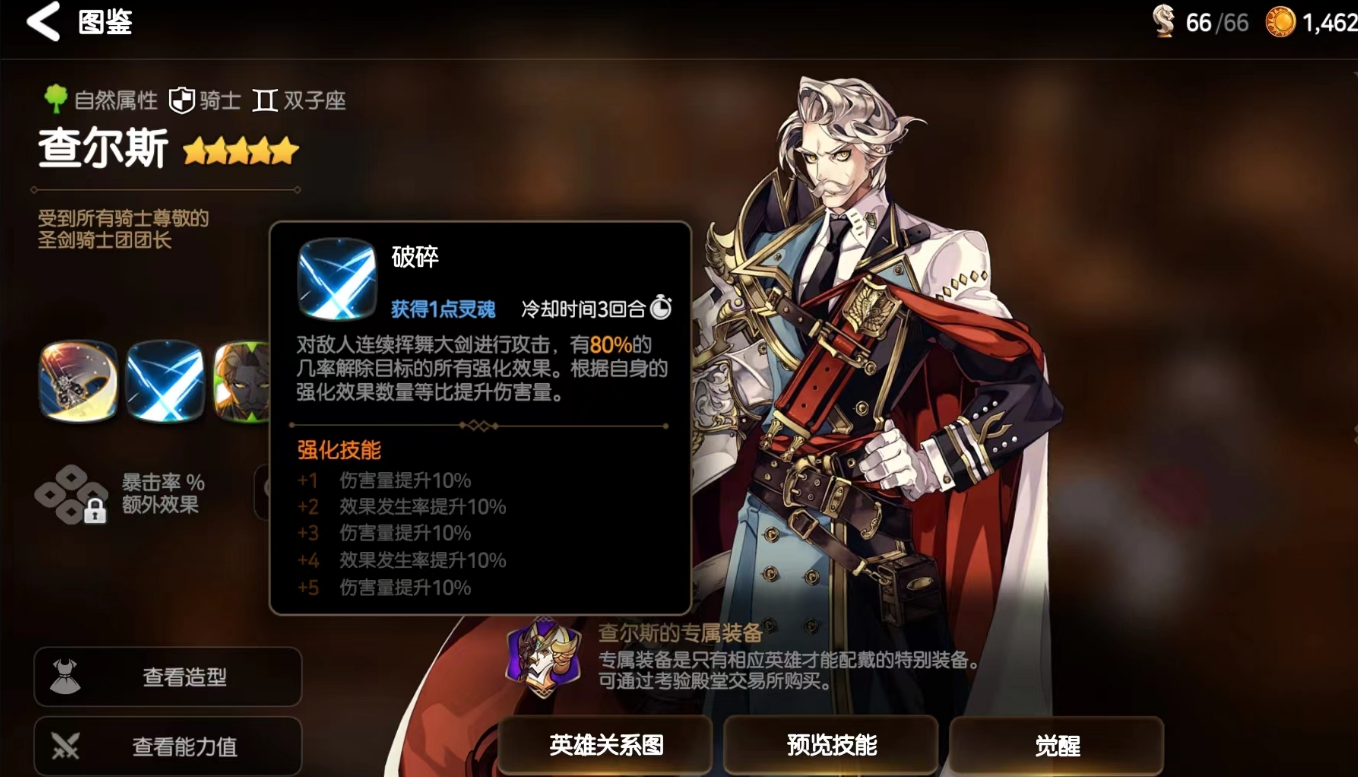
Task: Open 查看造型 skin viewer
Action: (x=168, y=677)
